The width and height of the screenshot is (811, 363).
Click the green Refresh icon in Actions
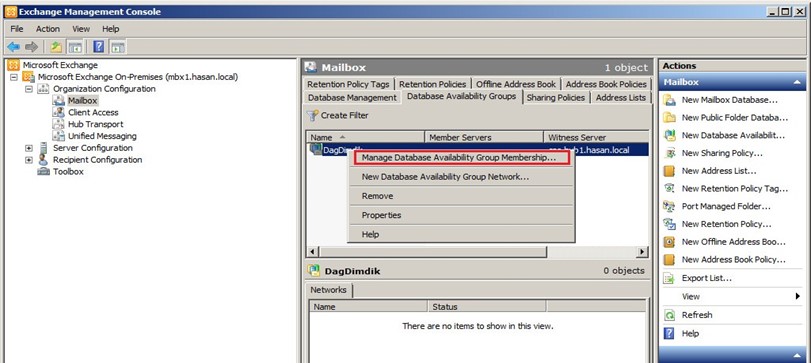(669, 315)
